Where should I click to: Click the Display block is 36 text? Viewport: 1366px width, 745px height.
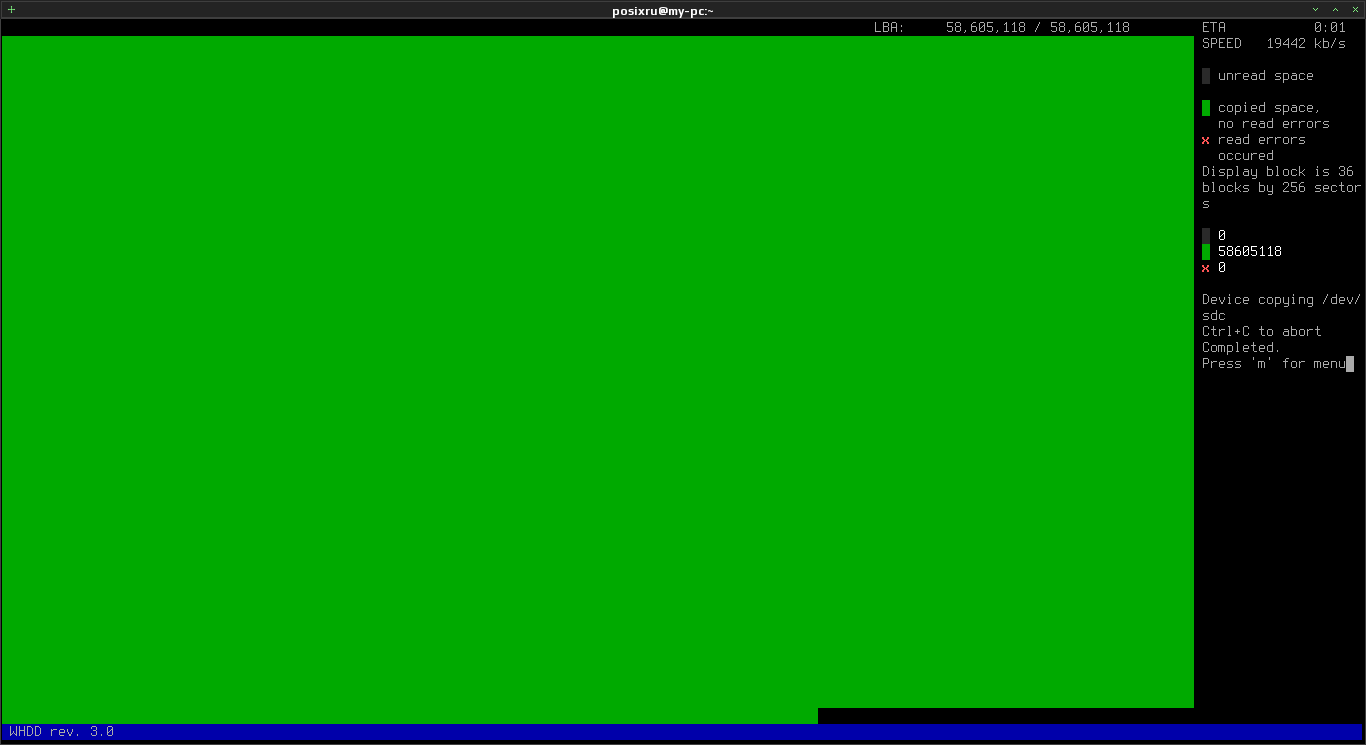click(x=1278, y=172)
